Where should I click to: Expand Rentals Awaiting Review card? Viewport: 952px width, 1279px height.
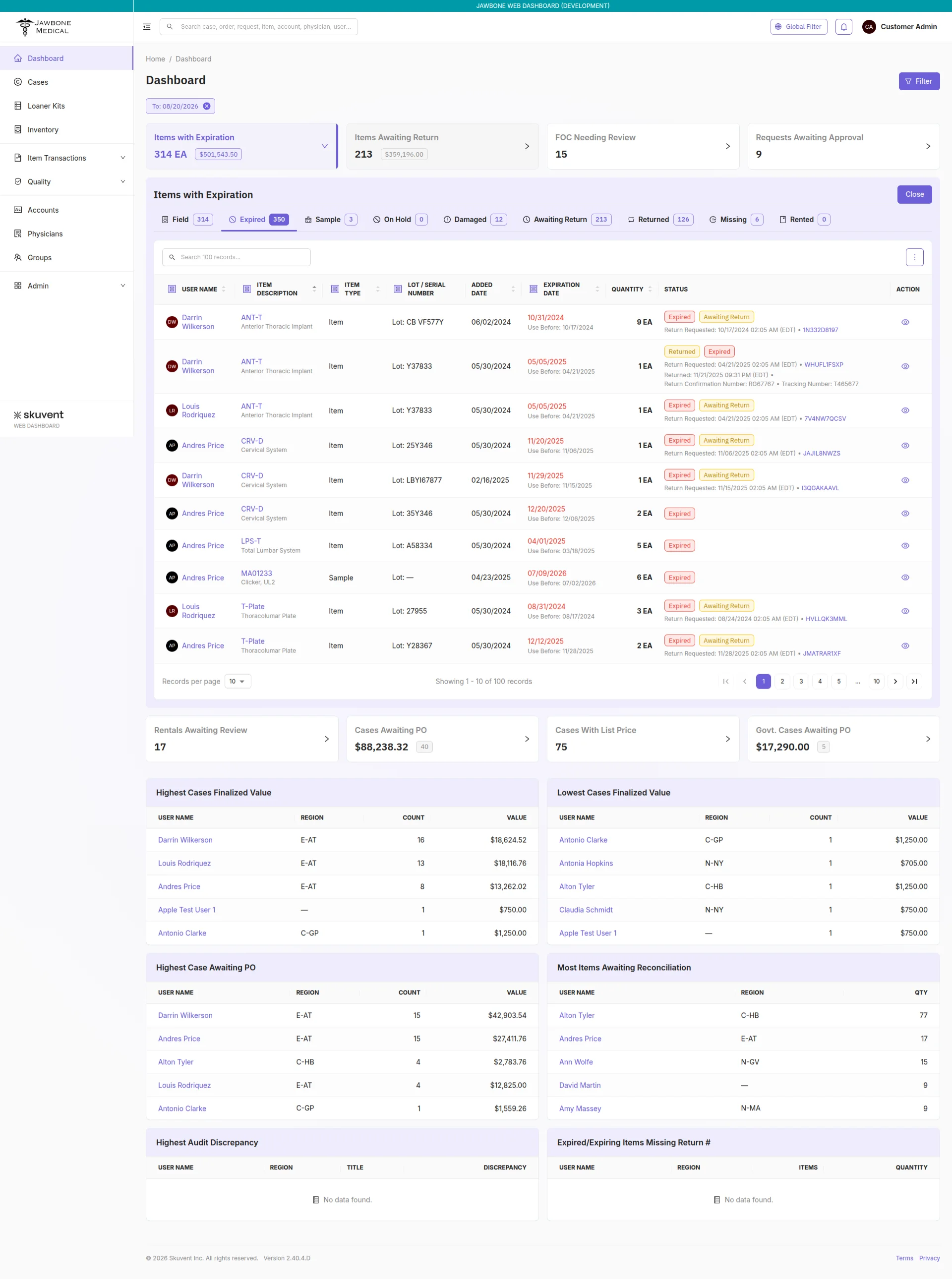[x=326, y=739]
